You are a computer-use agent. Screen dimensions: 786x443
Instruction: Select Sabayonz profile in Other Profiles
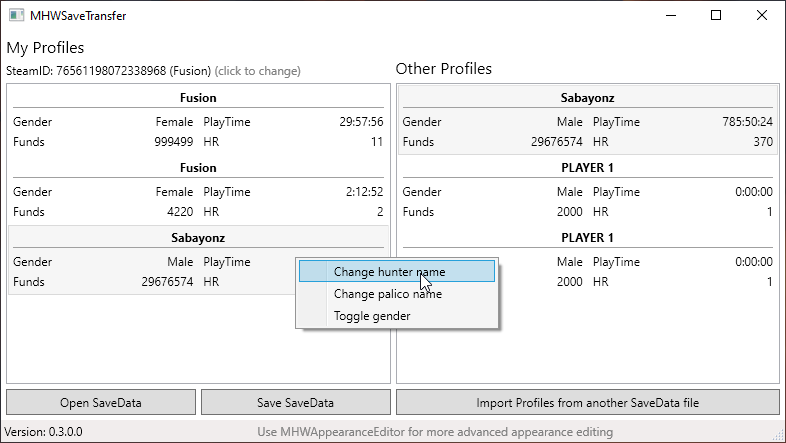pyautogui.click(x=587, y=120)
